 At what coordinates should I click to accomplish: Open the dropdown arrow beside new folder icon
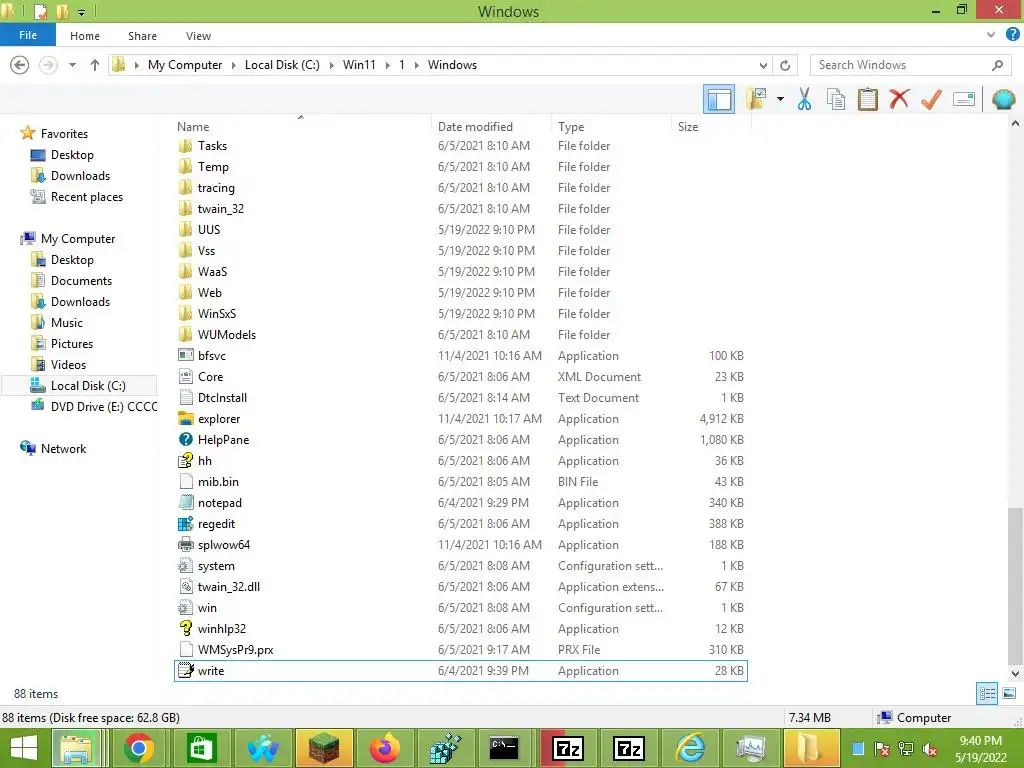(x=780, y=99)
